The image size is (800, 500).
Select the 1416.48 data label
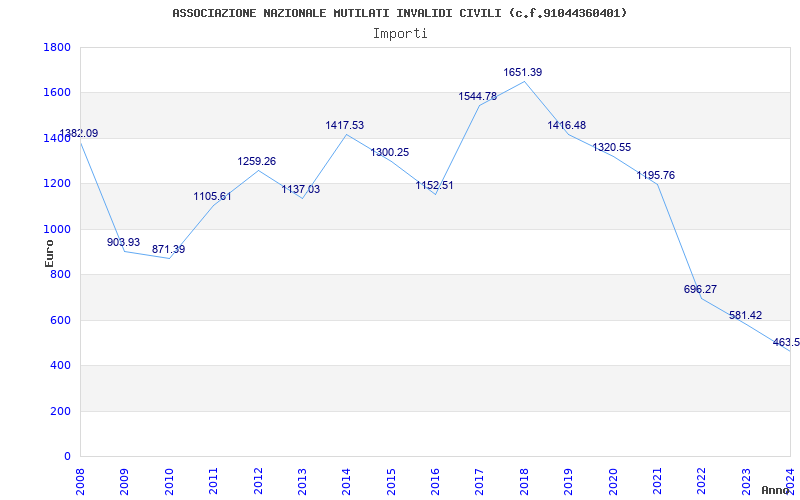point(567,126)
